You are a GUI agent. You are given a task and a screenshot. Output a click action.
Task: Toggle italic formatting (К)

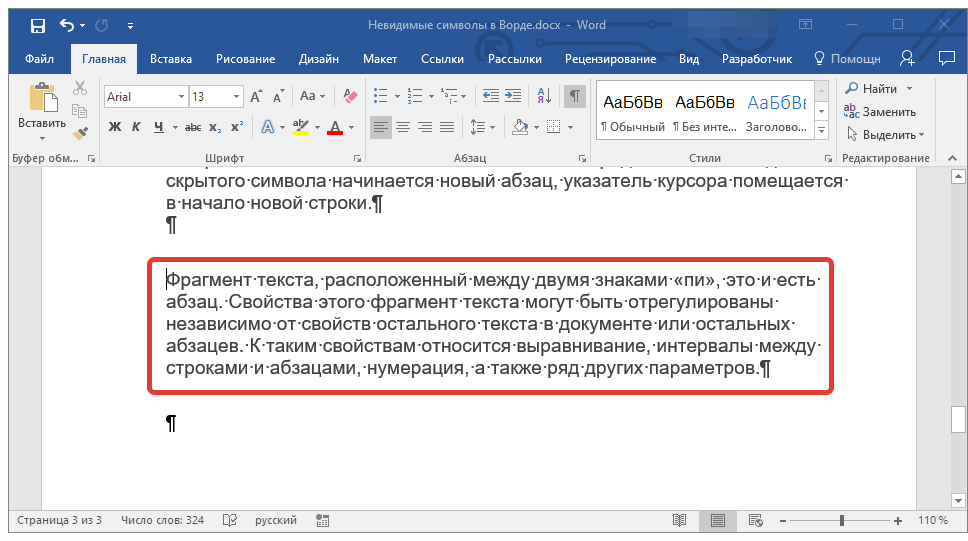[x=136, y=127]
